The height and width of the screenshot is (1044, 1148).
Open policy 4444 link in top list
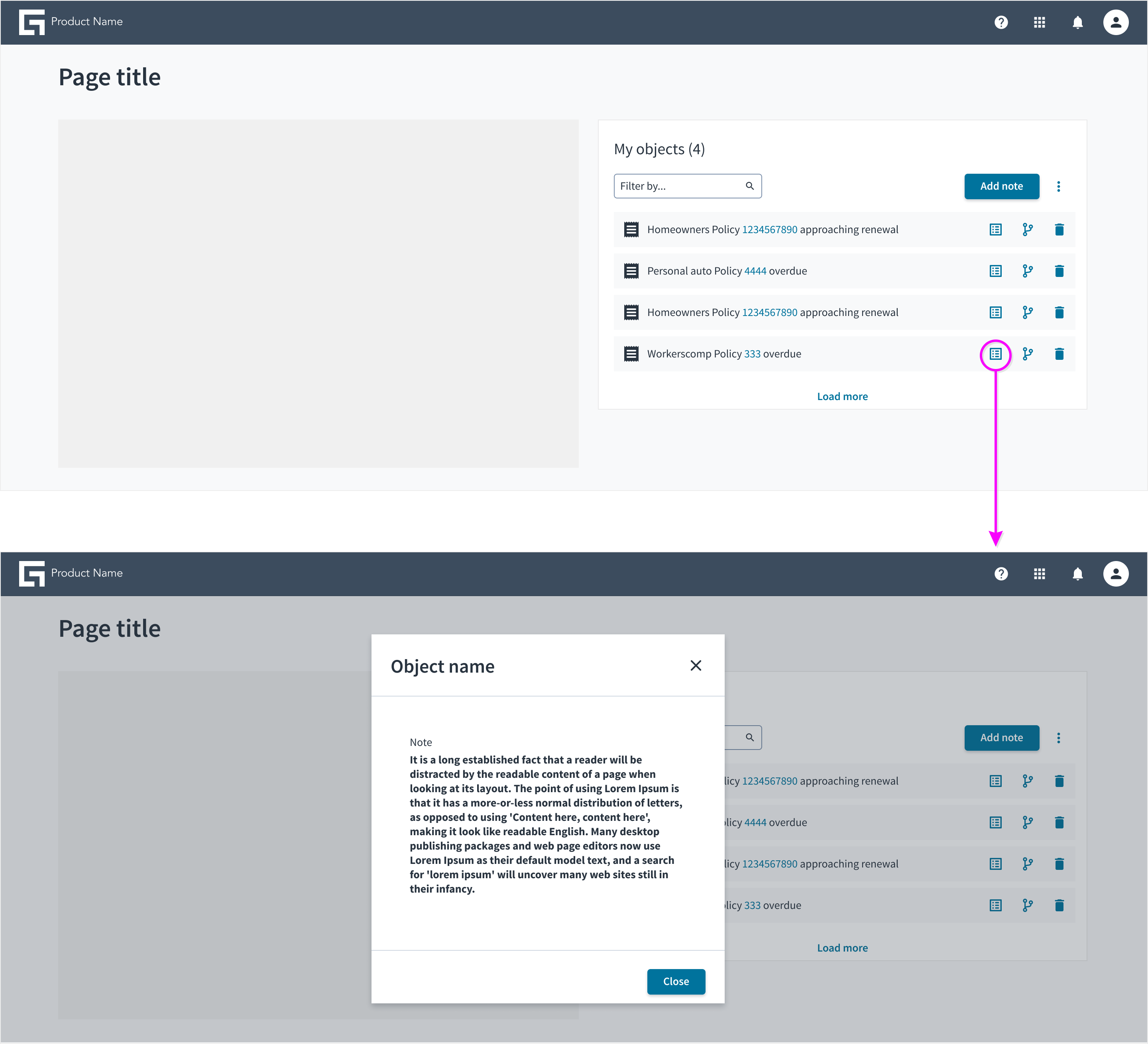point(755,271)
